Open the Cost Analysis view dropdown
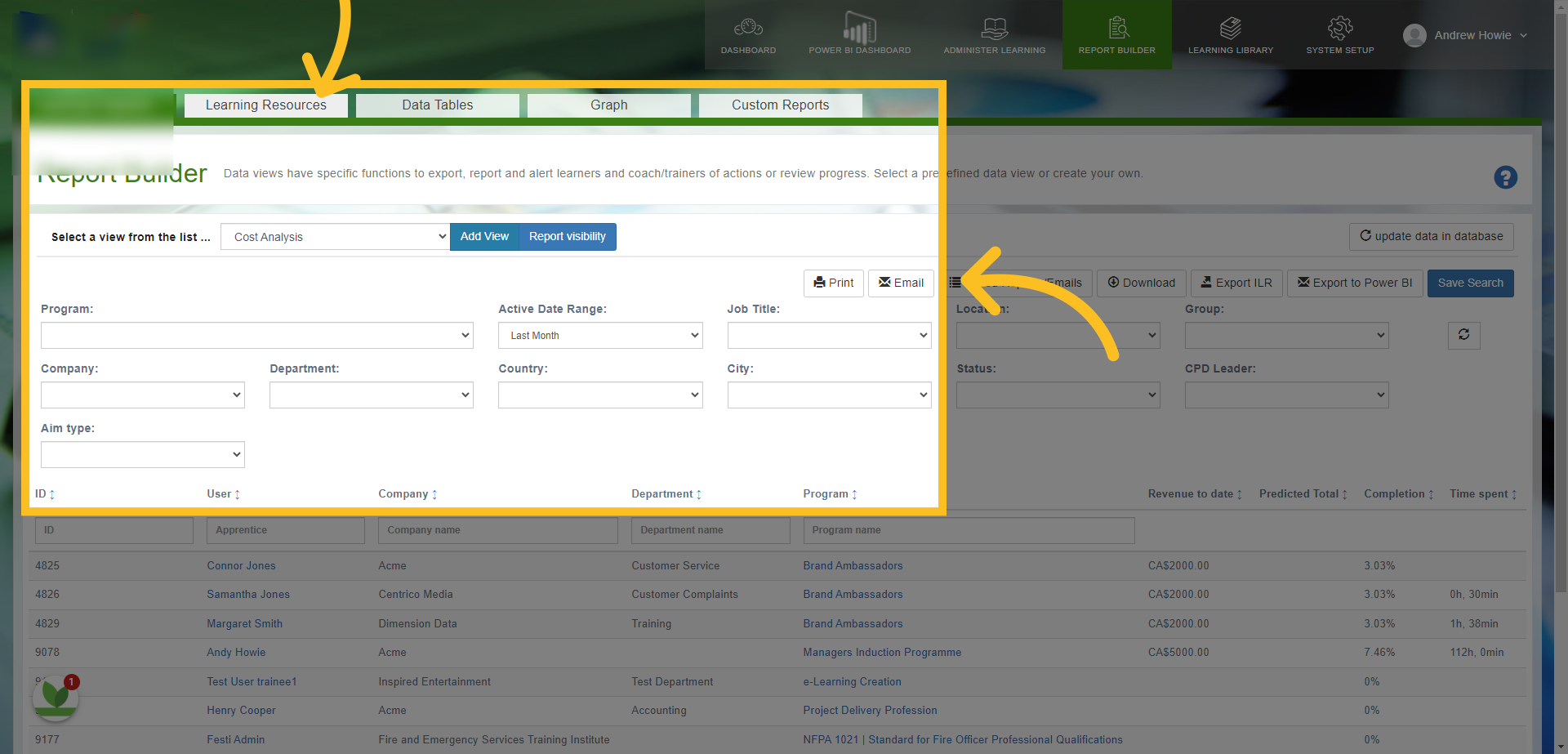Screen dimensions: 1568x754 (x=335, y=237)
